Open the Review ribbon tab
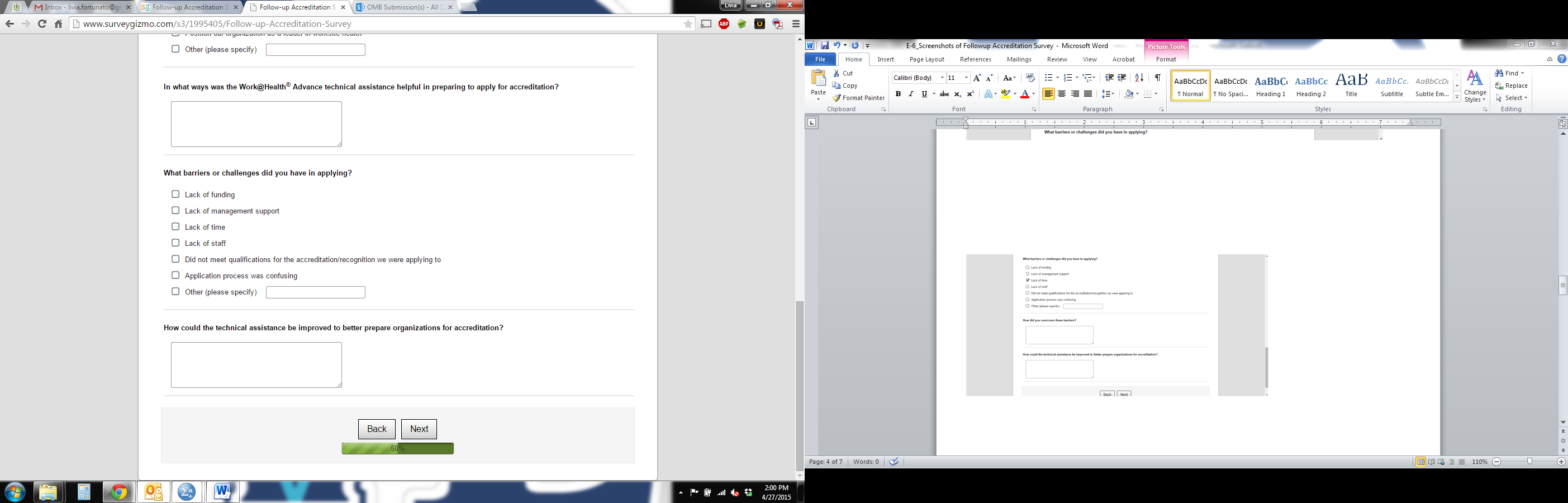Screen dimensions: 1568x503 [1057, 59]
